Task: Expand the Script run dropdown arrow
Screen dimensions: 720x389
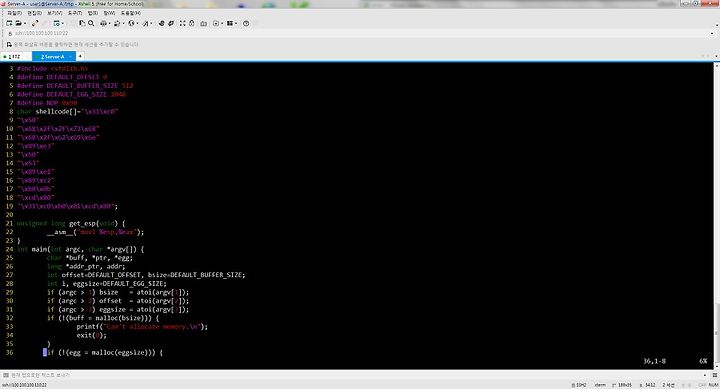Action: click(221, 23)
